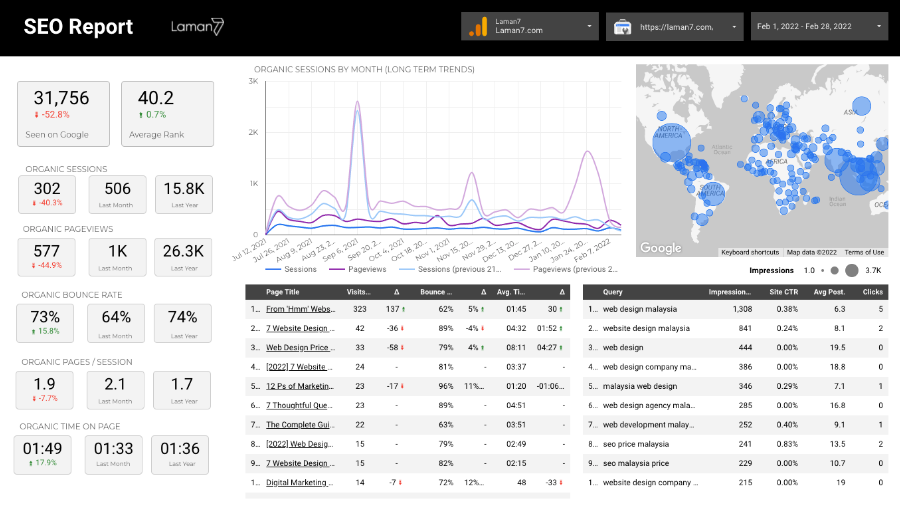Open the 12 Ps of Marketin... page link

tap(300, 386)
